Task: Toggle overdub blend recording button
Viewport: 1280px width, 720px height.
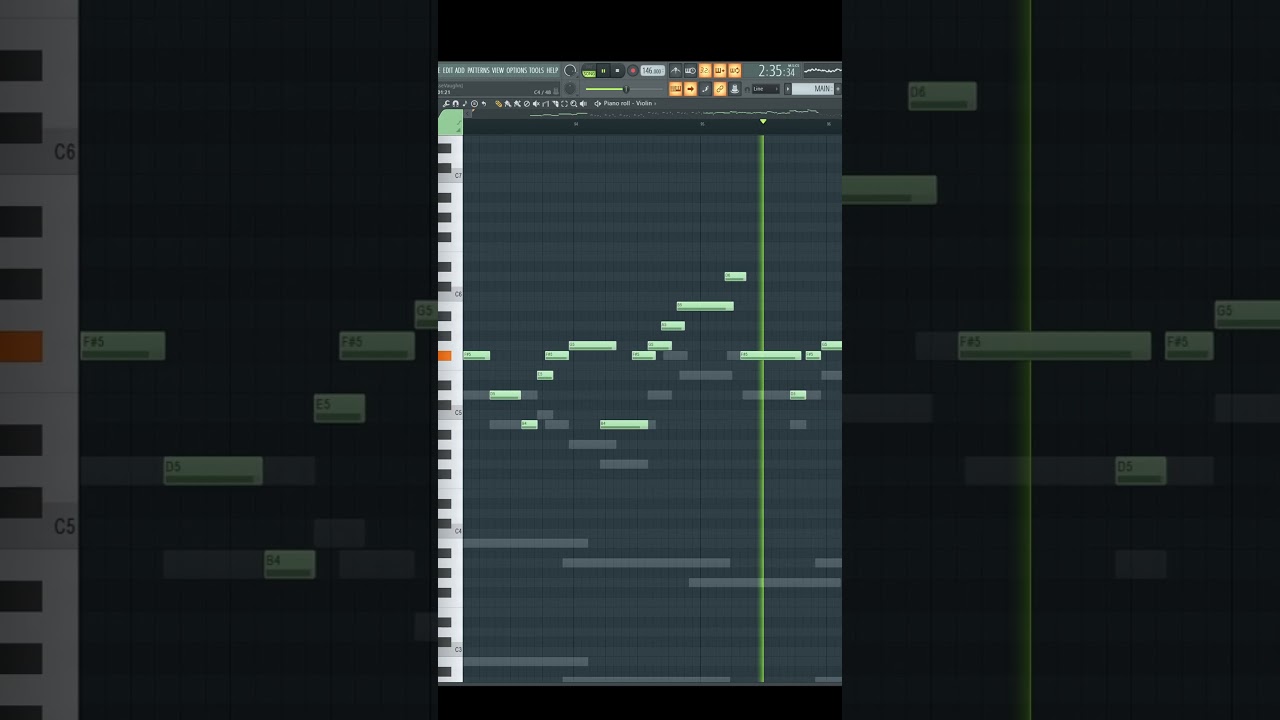Action: (720, 70)
